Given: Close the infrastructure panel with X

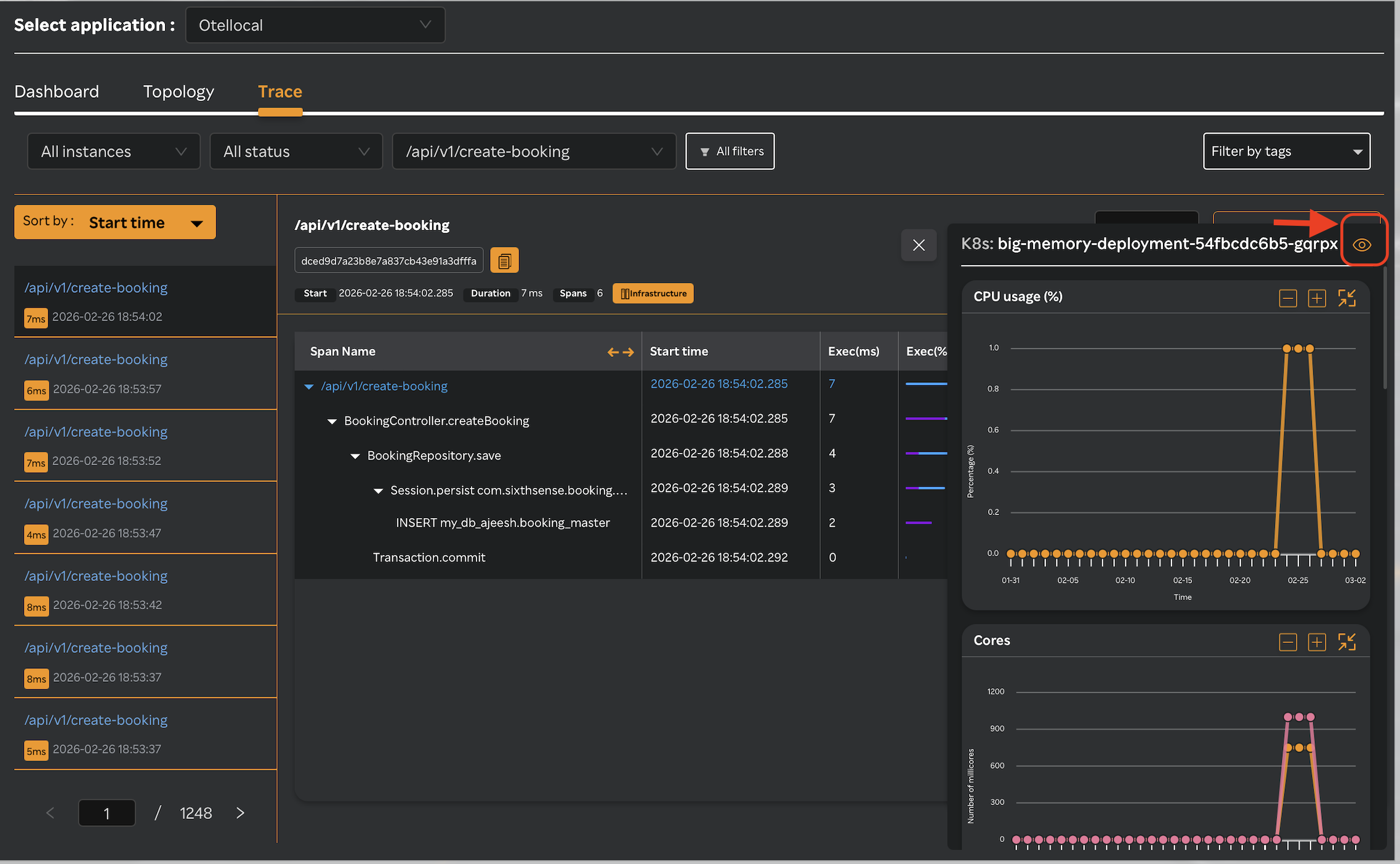Looking at the screenshot, I should point(919,246).
